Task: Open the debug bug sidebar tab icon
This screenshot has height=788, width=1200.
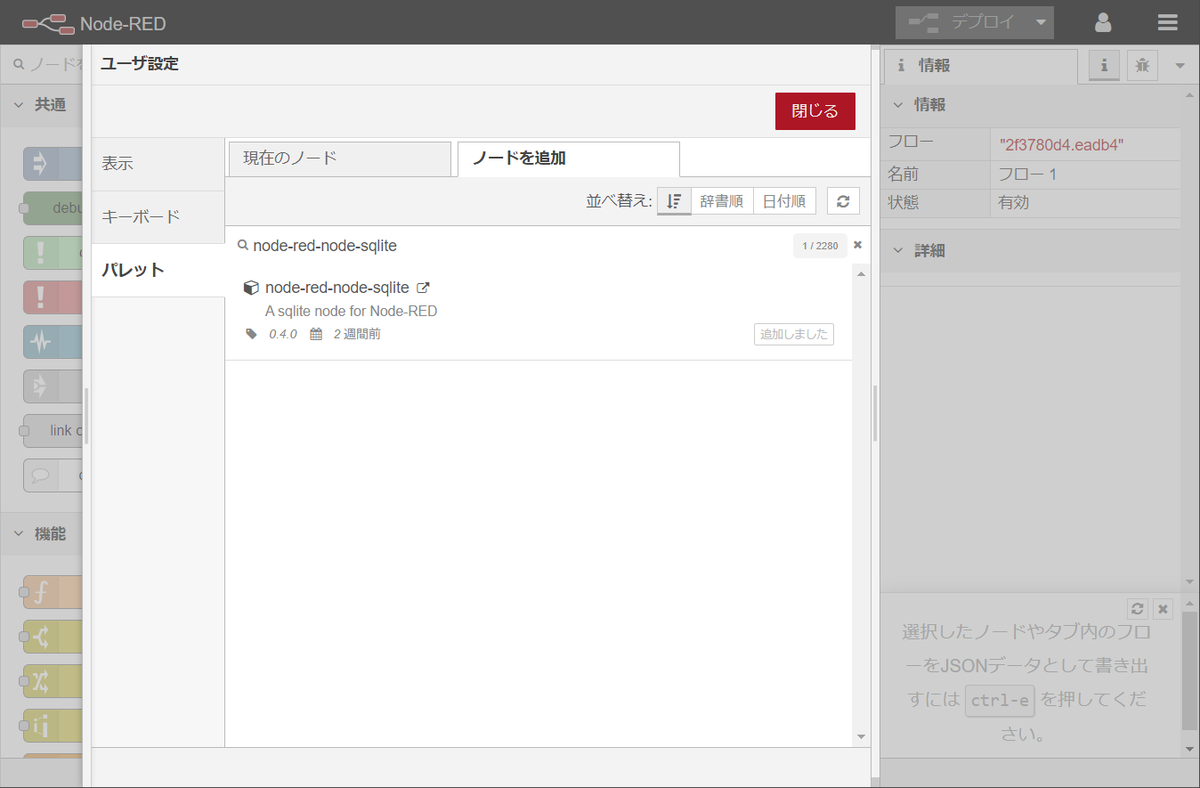Action: (1142, 66)
